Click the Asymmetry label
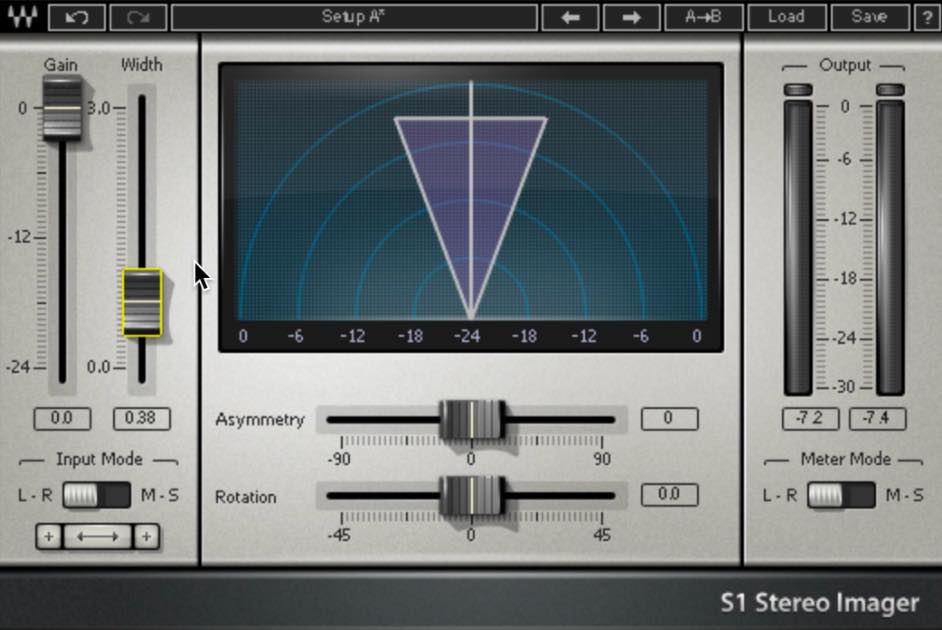 (x=260, y=420)
